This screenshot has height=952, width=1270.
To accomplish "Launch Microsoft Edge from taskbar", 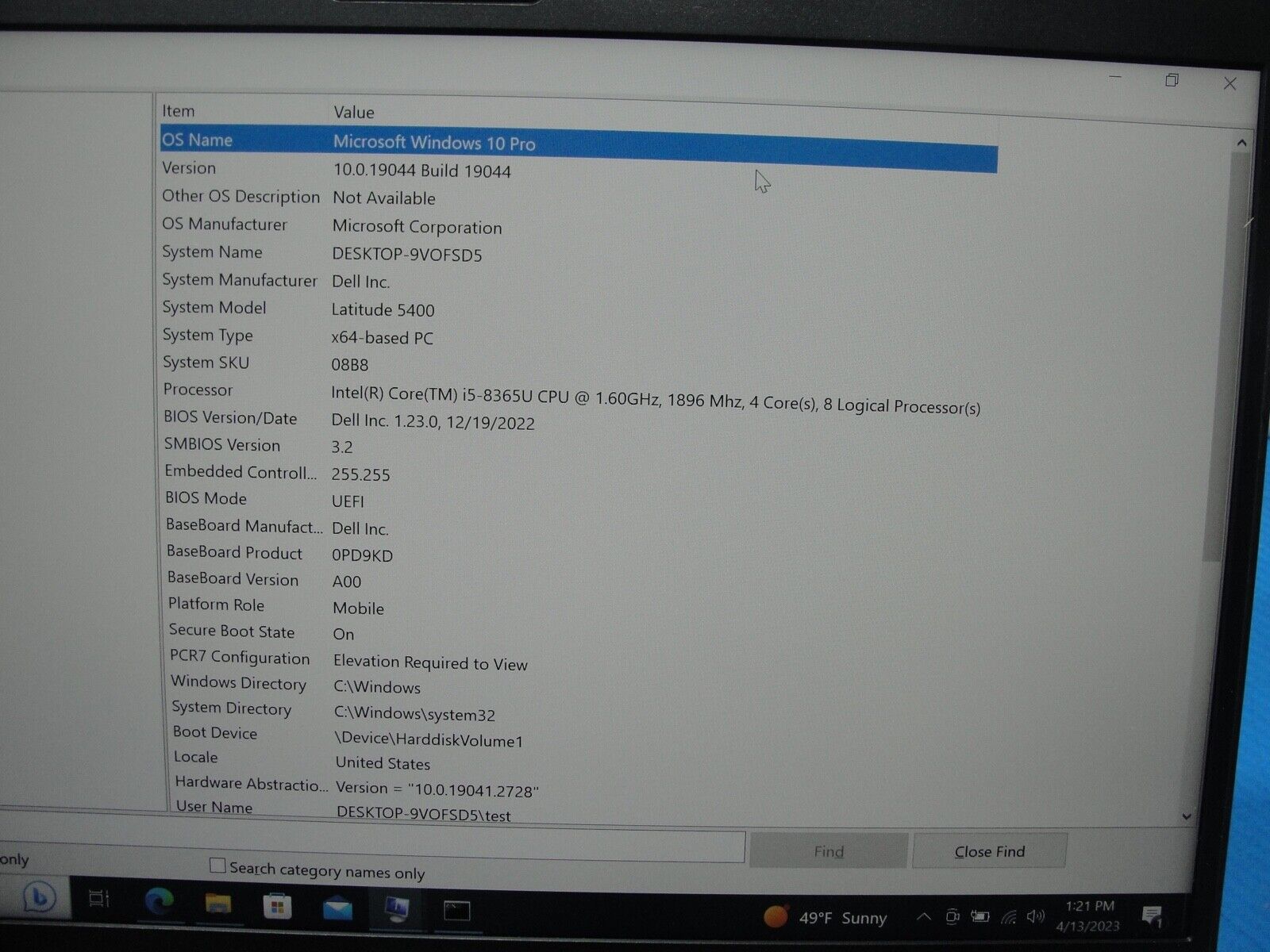I will (x=160, y=901).
